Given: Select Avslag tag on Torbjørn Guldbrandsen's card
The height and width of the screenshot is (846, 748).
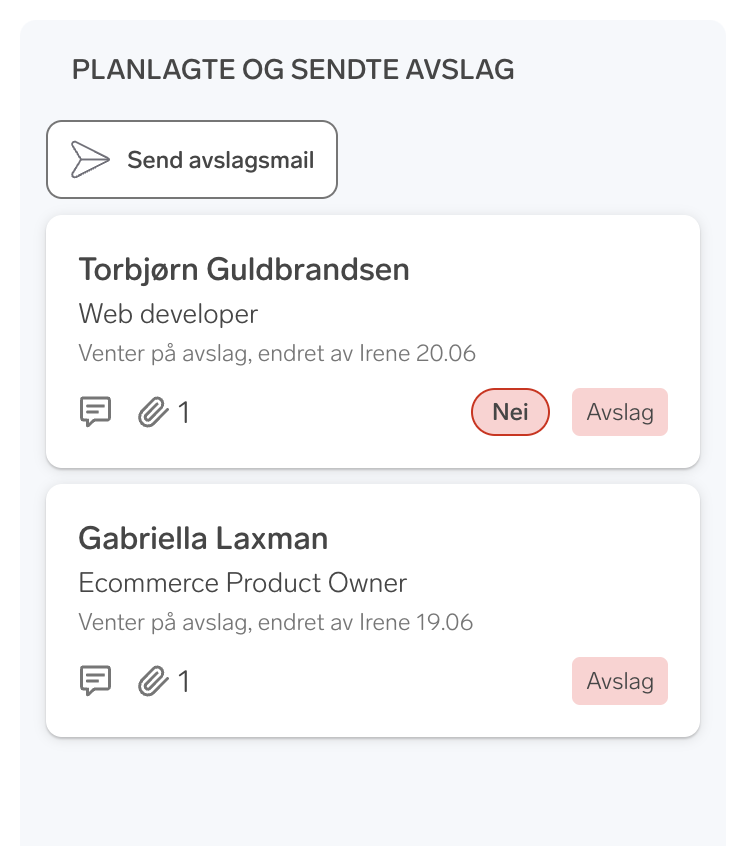Looking at the screenshot, I should (620, 412).
